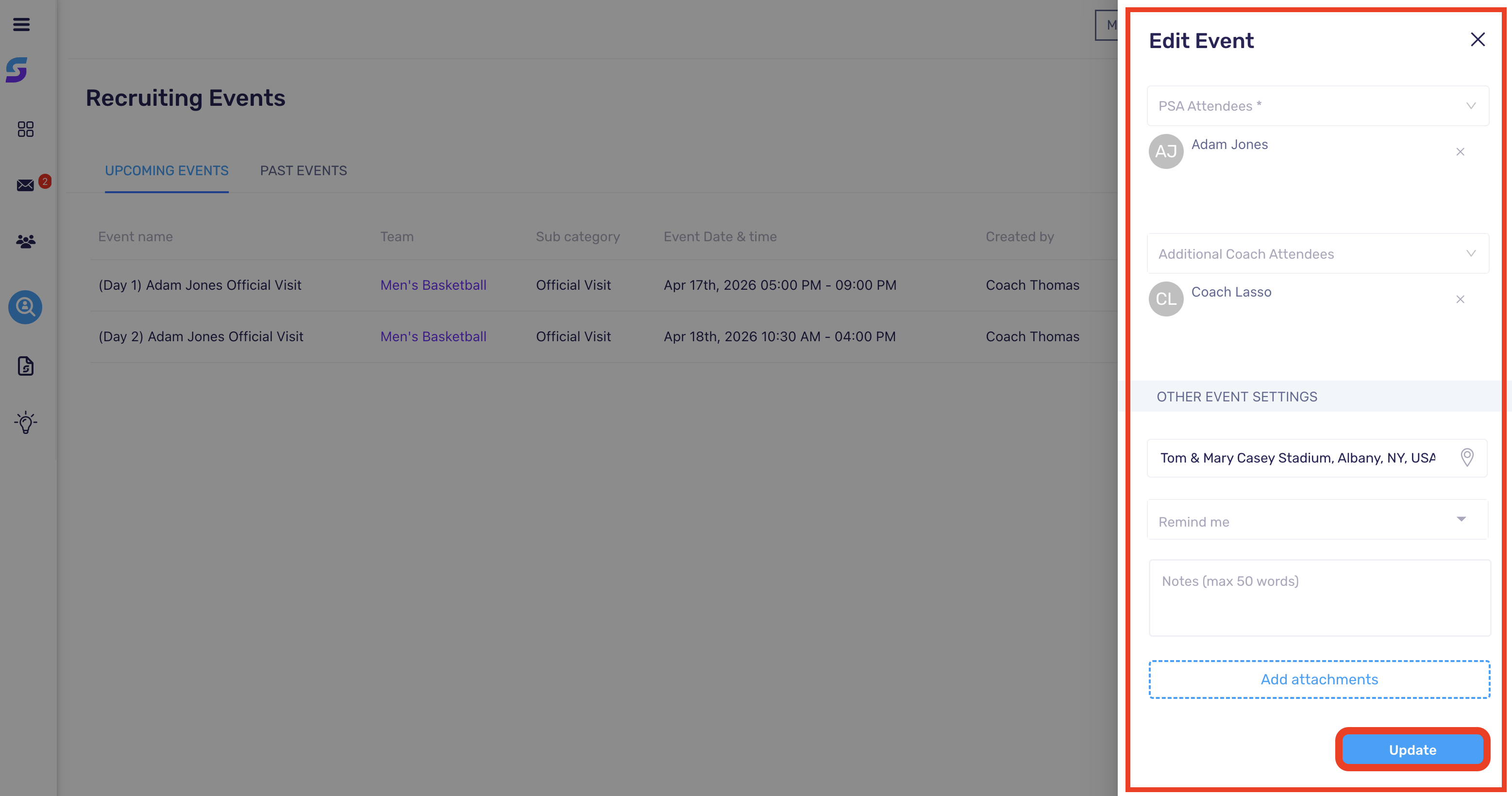The width and height of the screenshot is (1512, 796).
Task: Click the Apr 17th, 2026 05:00 PM date cell
Action: 780,285
